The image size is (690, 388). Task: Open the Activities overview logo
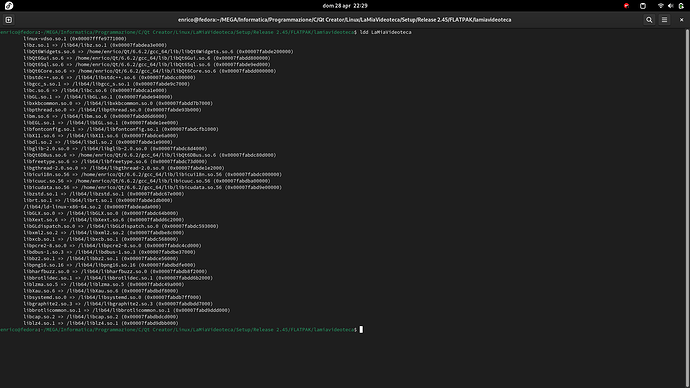(9, 6)
